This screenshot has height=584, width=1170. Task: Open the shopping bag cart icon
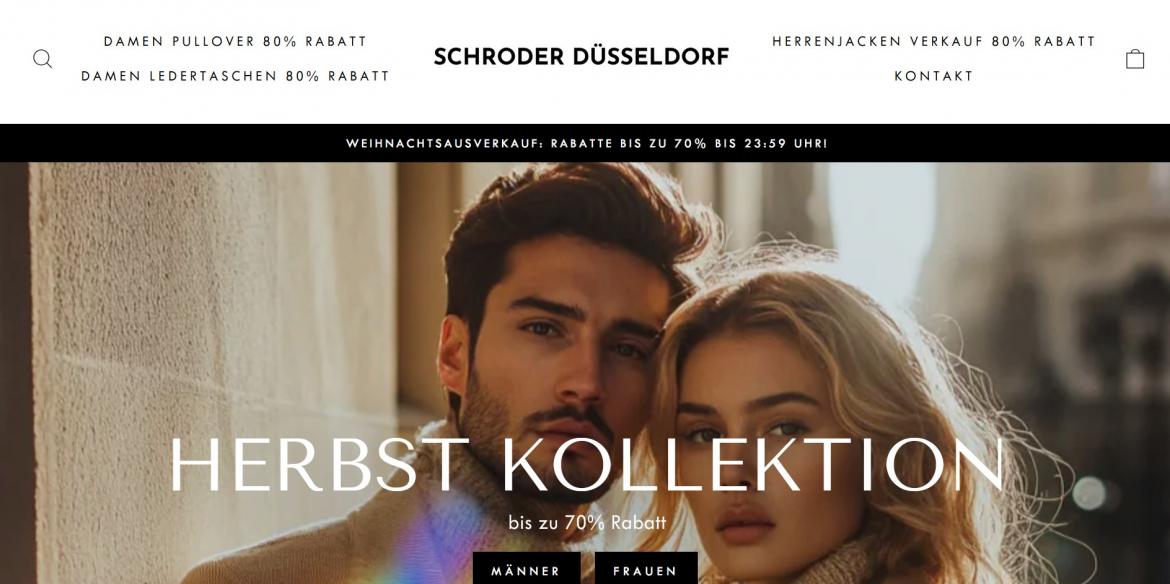[1134, 59]
